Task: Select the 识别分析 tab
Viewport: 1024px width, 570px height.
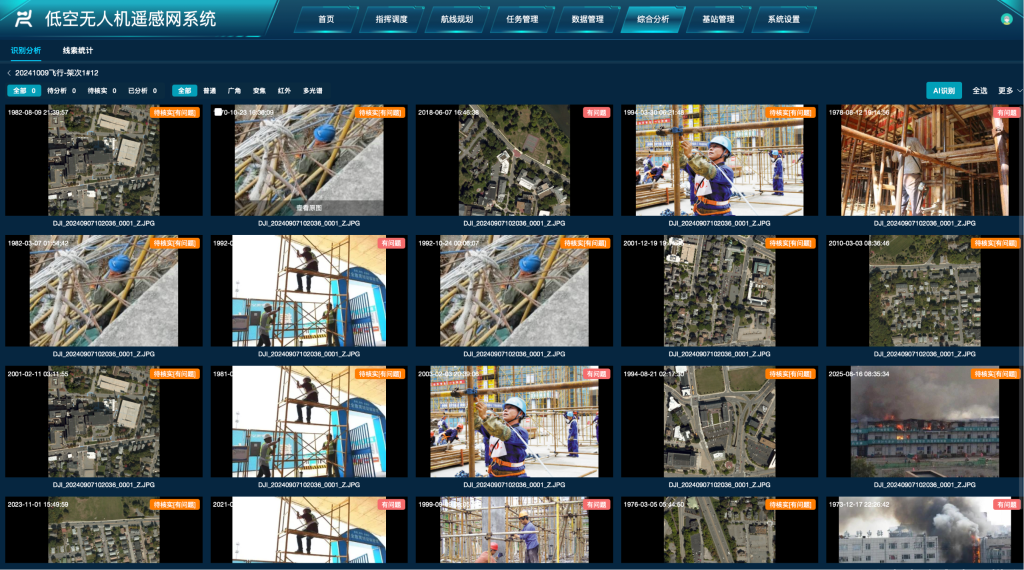Action: (26, 49)
